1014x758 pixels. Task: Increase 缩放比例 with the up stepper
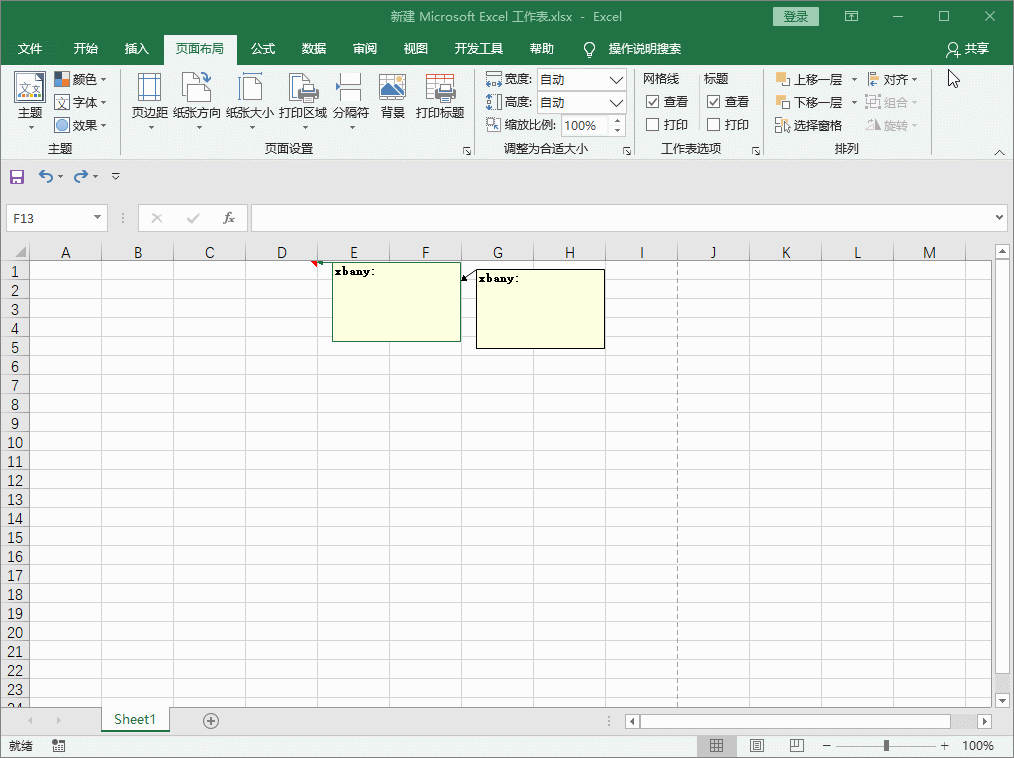point(618,120)
